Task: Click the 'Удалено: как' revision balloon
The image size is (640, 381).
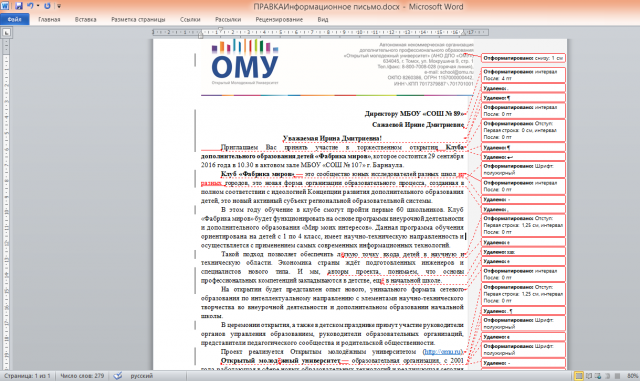Action: [523, 252]
